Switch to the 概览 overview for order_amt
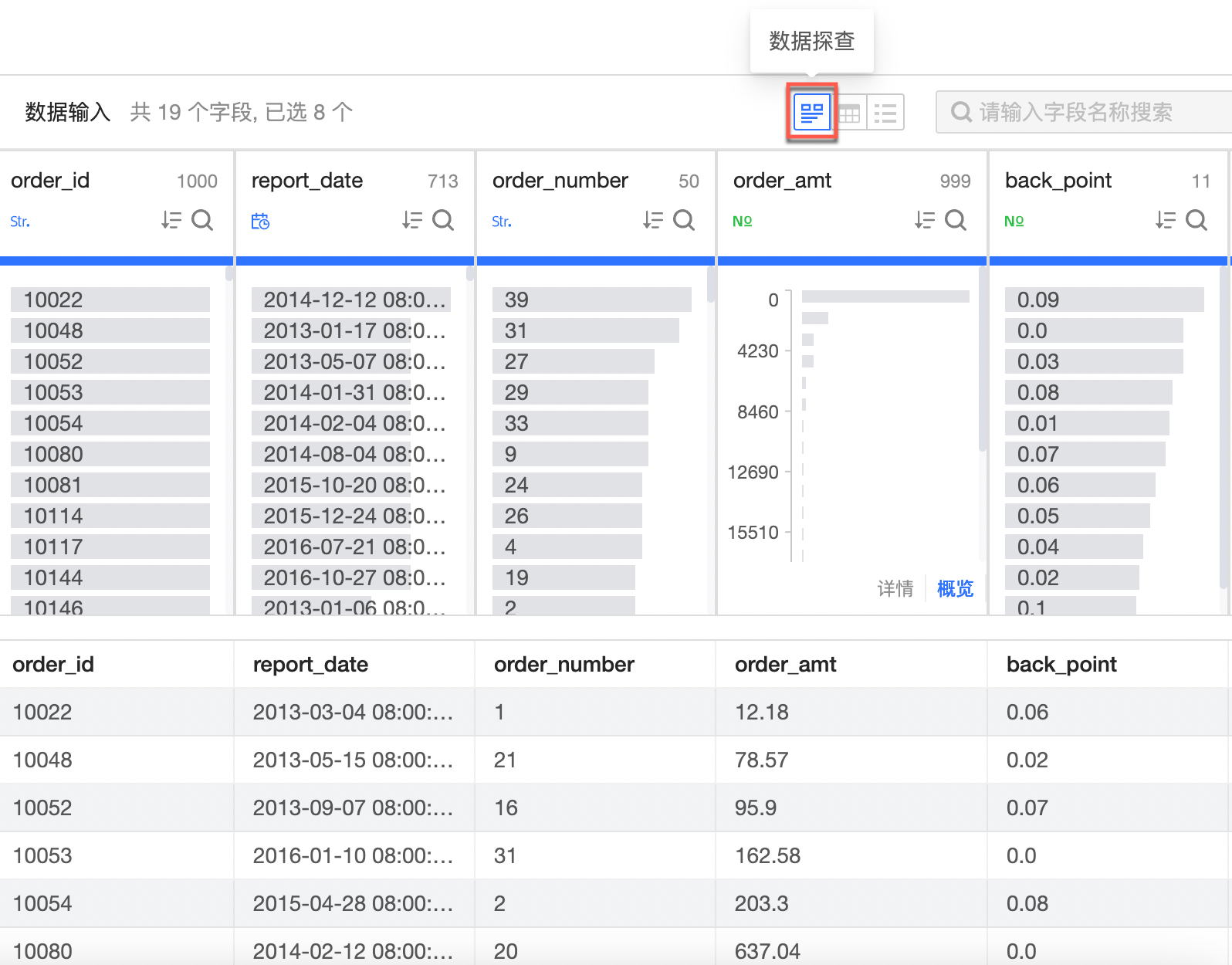The width and height of the screenshot is (1232, 965). 956,588
